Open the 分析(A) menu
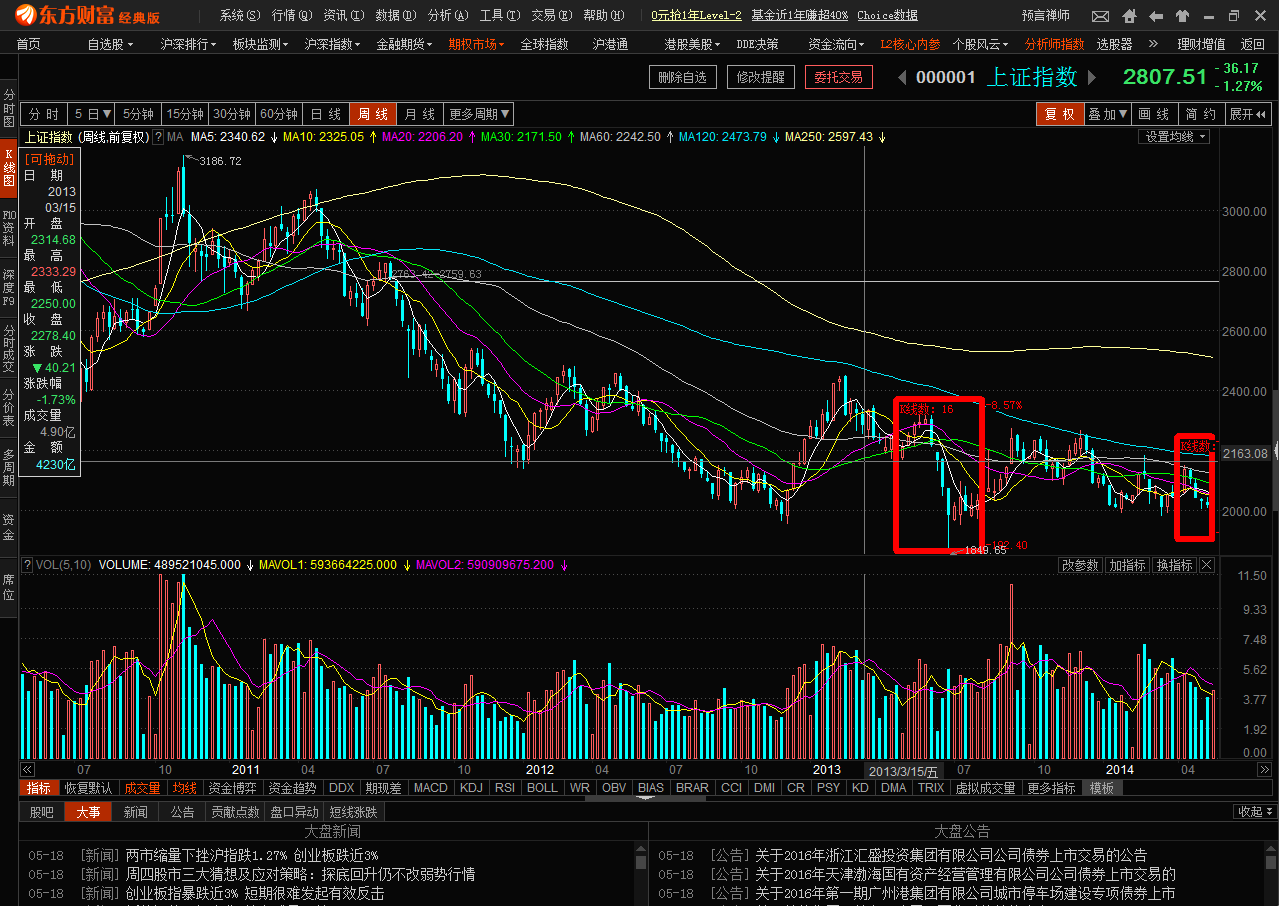The image size is (1279, 906). coord(445,16)
